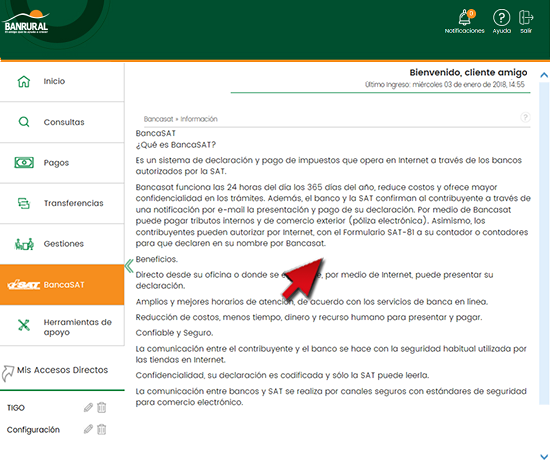
Task: Open the Gestiones menu item
Action: 62,244
